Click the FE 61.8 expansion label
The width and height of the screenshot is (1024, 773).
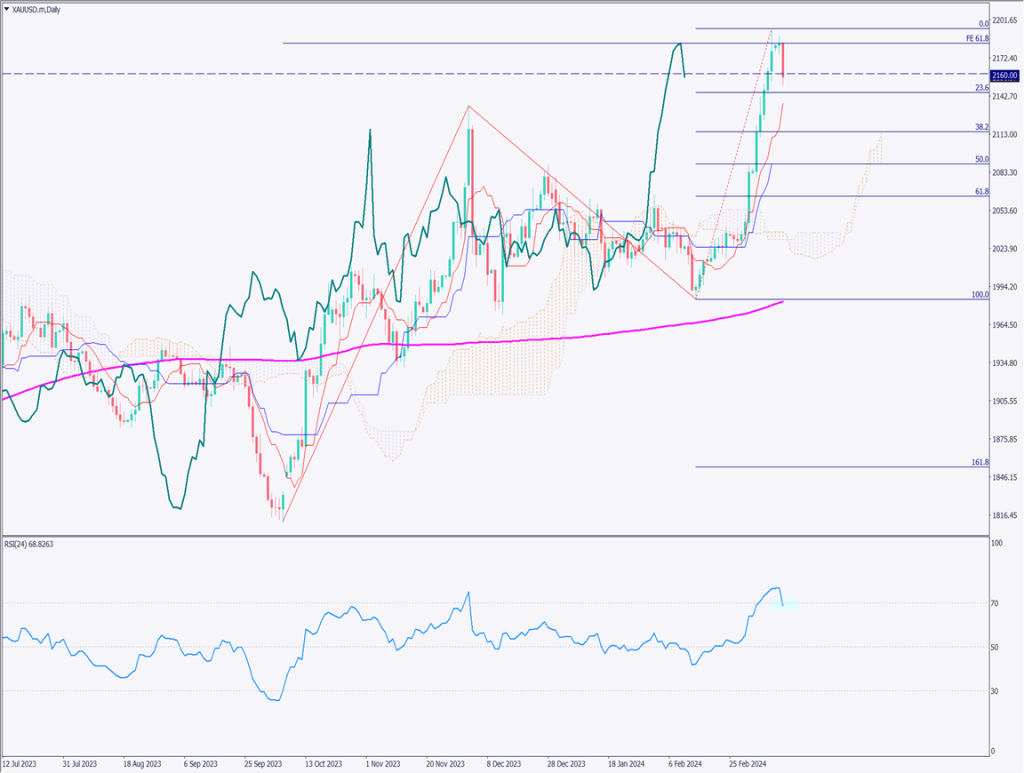point(977,38)
